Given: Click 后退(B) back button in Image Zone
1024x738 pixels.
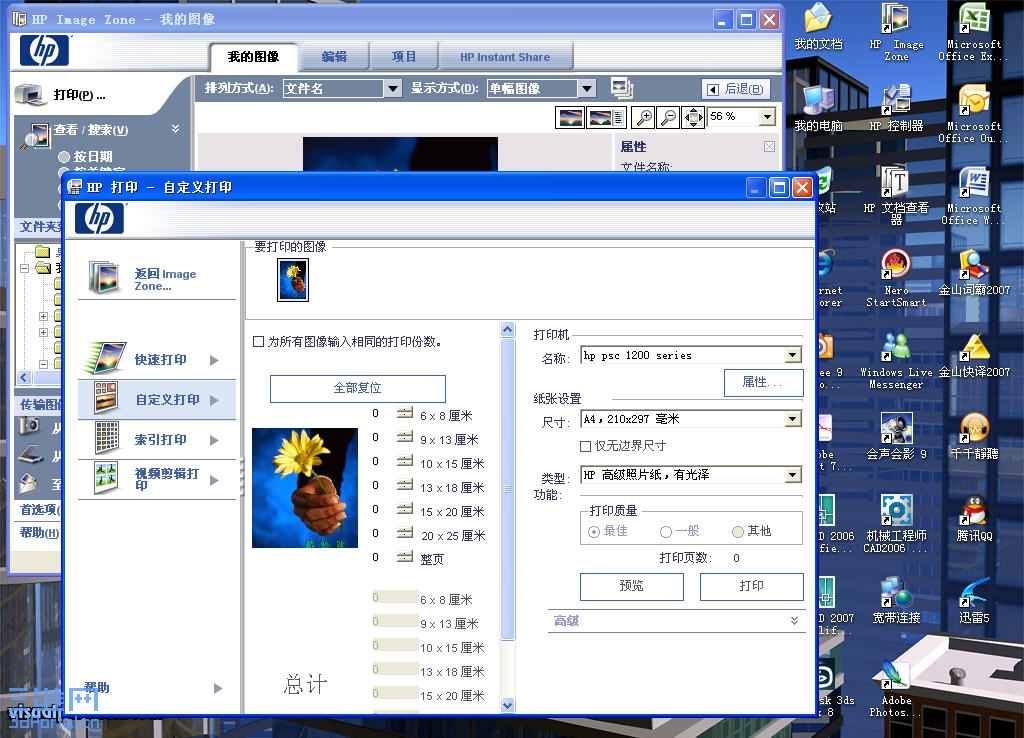Looking at the screenshot, I should 736,89.
